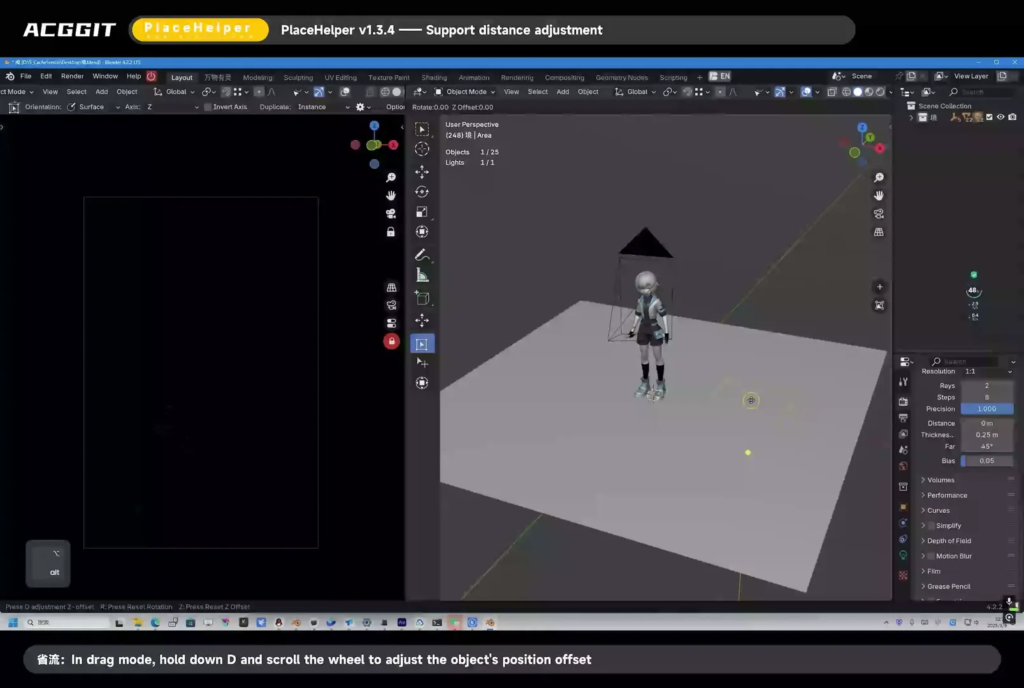Open the Axis Z dropdown

point(171,107)
